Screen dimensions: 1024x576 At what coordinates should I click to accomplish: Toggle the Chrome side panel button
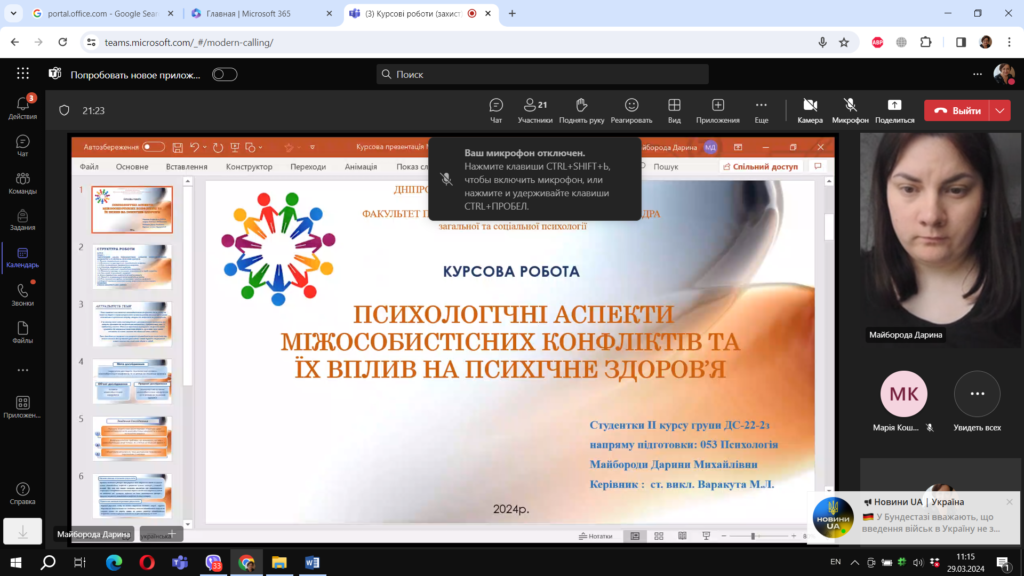[961, 42]
